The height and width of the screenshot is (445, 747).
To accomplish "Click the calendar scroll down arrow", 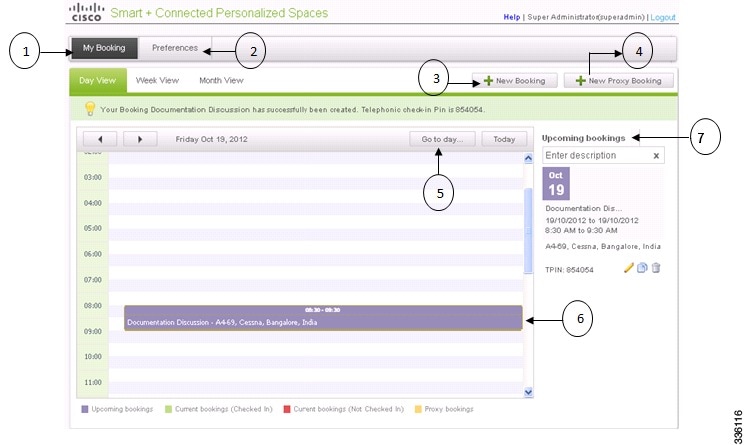I will pyautogui.click(x=528, y=392).
